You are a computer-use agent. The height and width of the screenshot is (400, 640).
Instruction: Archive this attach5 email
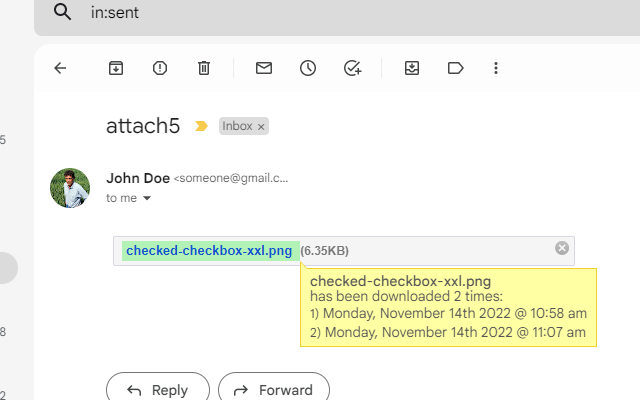(116, 68)
